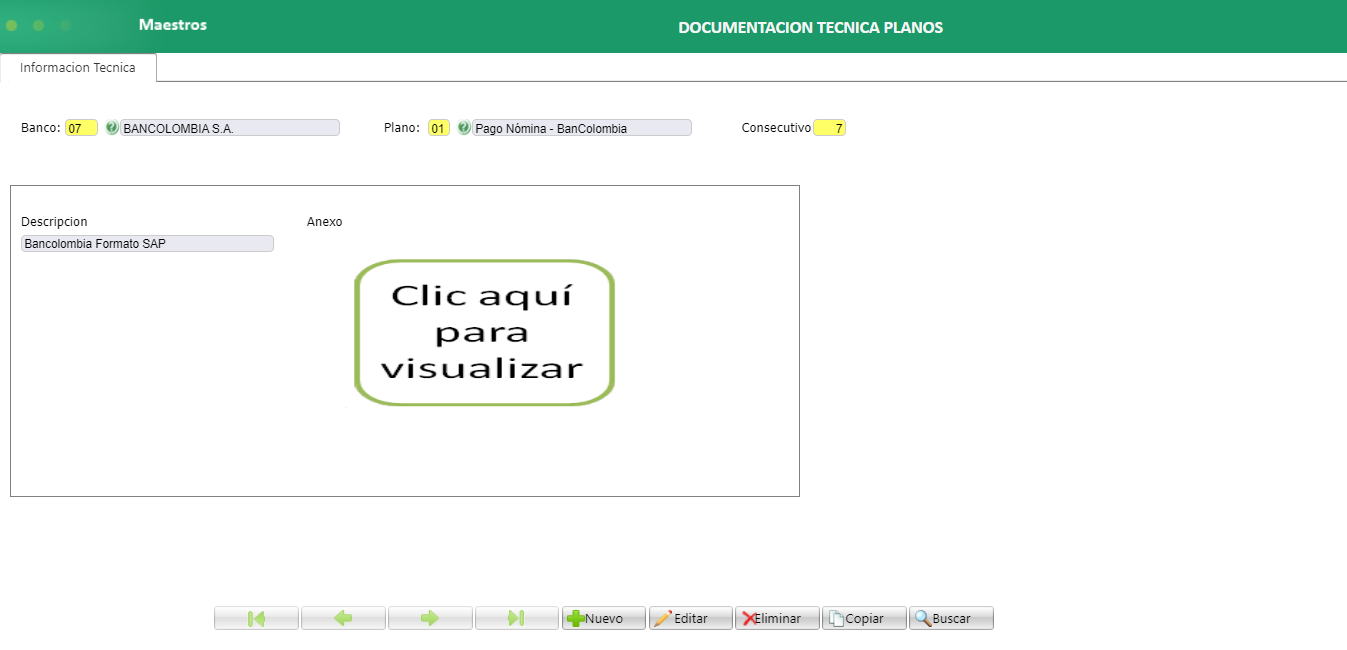The image size is (1347, 650).
Task: Click the Consecutivo field showing 7
Action: coord(829,127)
